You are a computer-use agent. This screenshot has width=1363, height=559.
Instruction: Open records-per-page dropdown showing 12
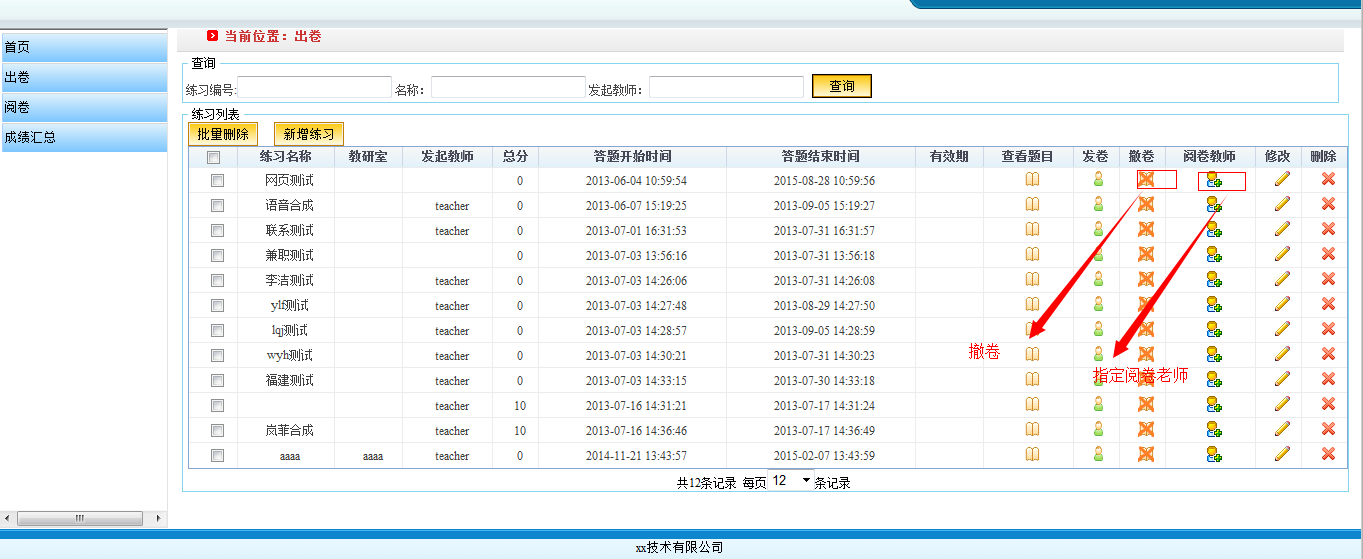click(790, 481)
